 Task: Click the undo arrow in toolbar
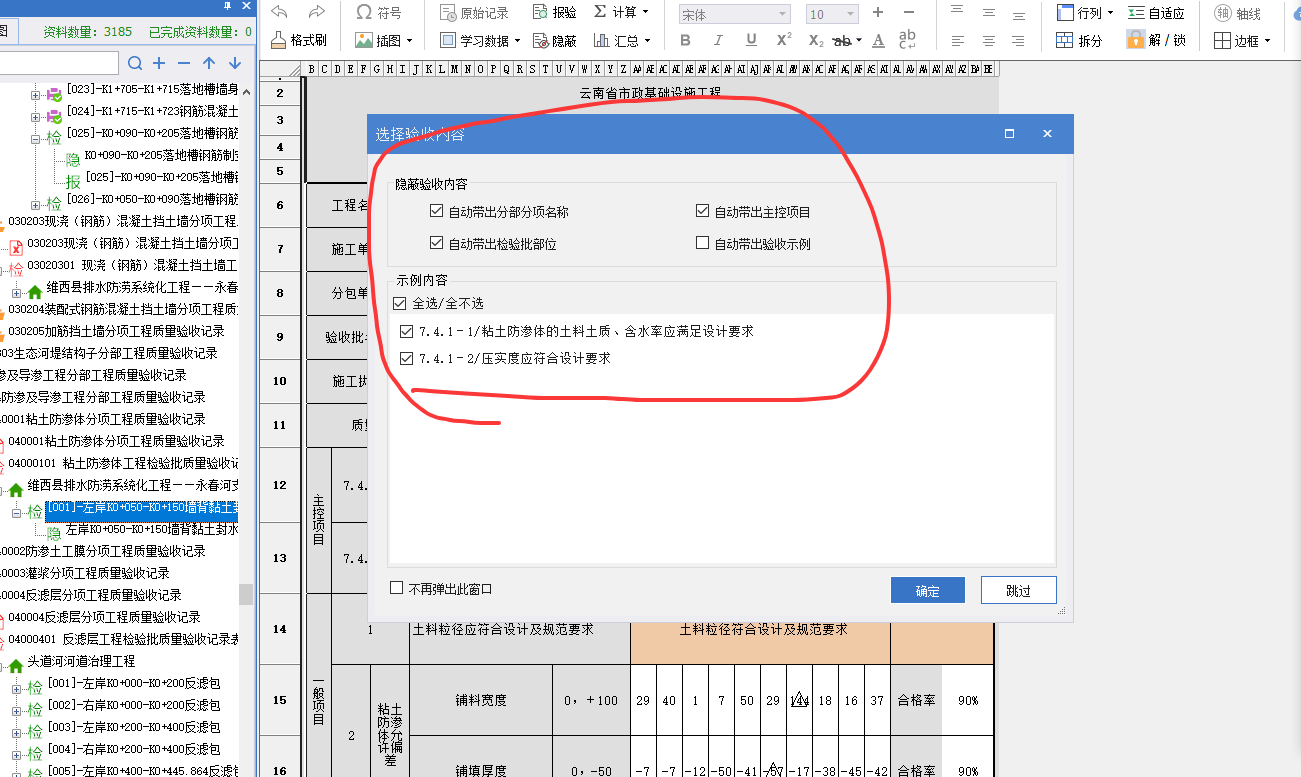[x=280, y=12]
